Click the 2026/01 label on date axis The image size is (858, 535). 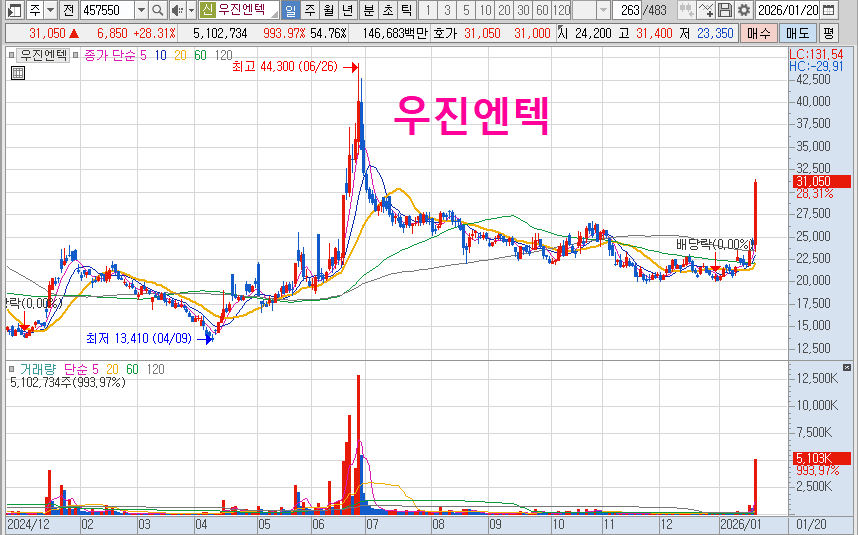pyautogui.click(x=740, y=525)
